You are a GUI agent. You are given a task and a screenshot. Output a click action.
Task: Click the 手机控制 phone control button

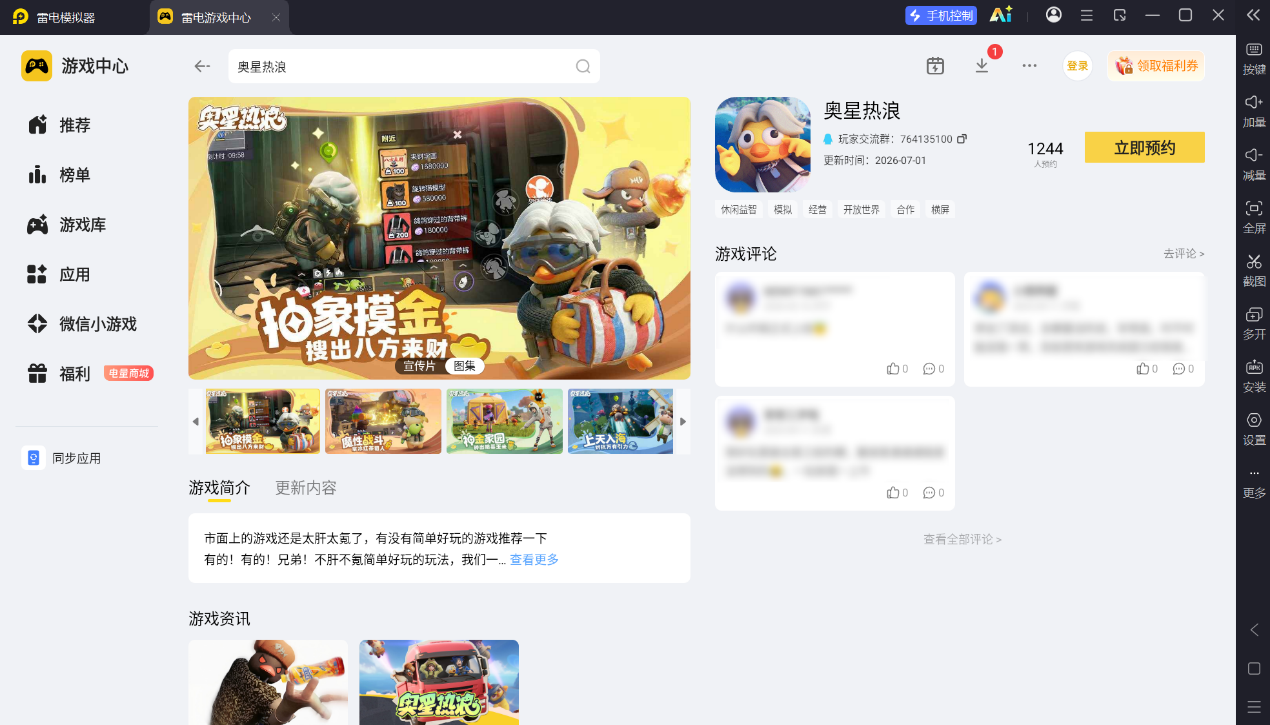941,15
